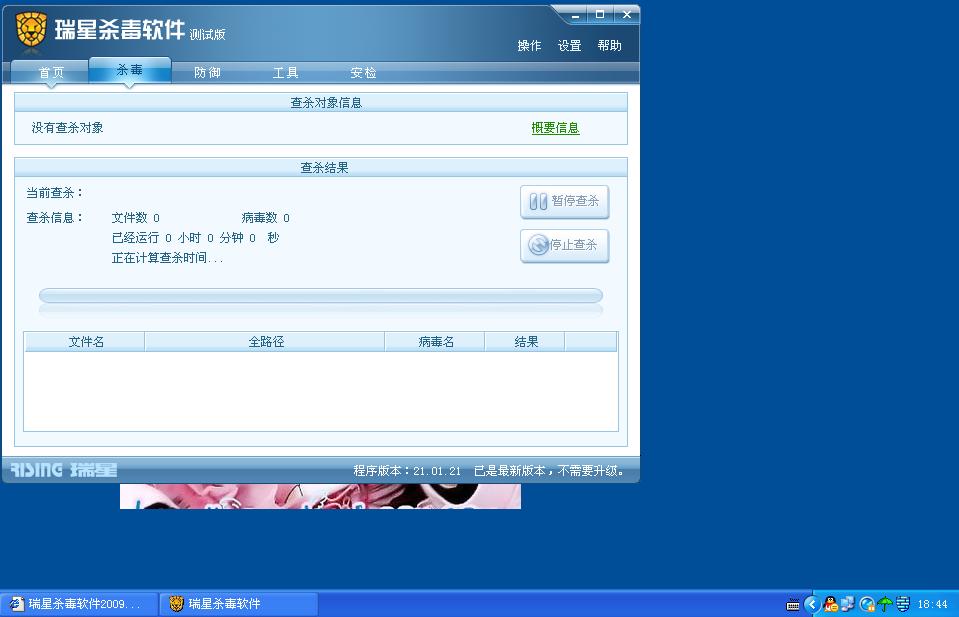Viewport: 959px width, 617px height.
Task: Close the Rising antivirus window
Action: click(x=627, y=15)
